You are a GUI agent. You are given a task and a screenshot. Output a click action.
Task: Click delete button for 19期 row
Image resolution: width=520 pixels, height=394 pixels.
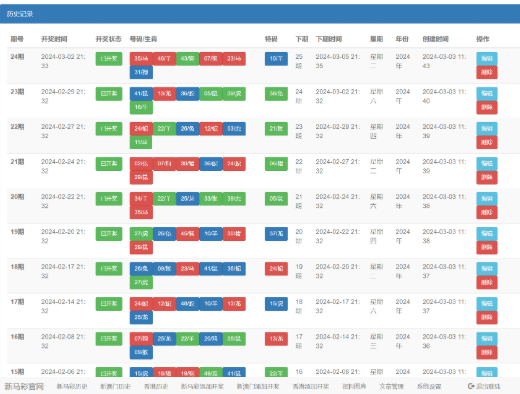(x=487, y=247)
